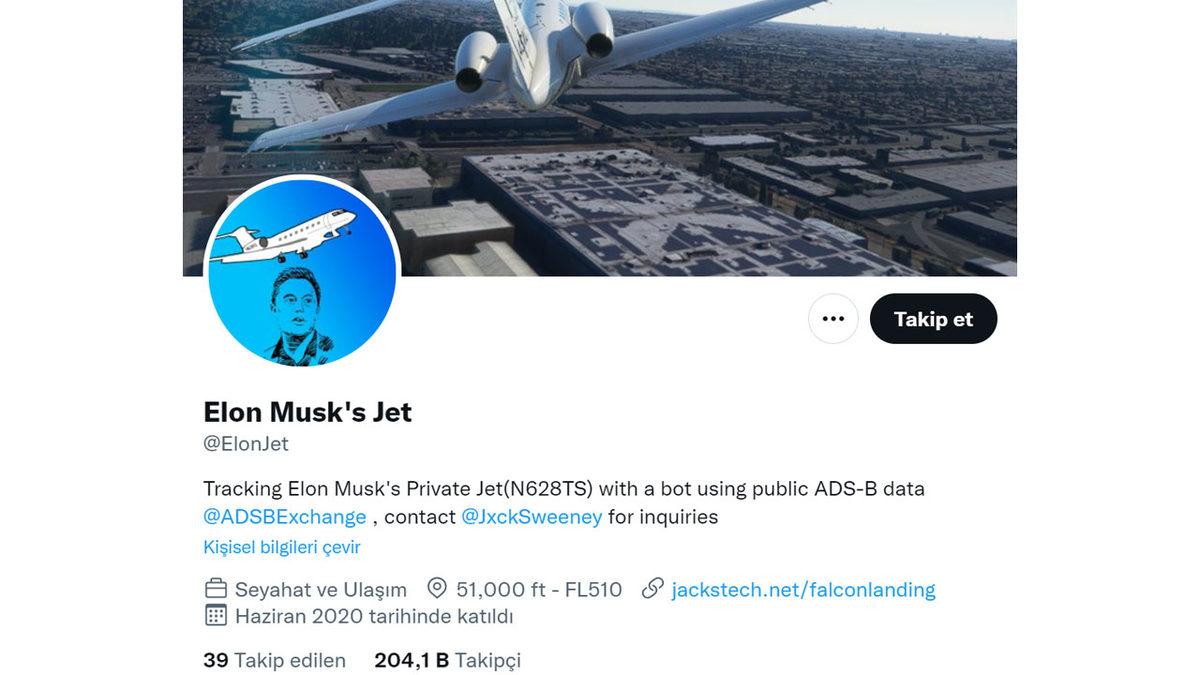Select the location pin icon

(437, 589)
